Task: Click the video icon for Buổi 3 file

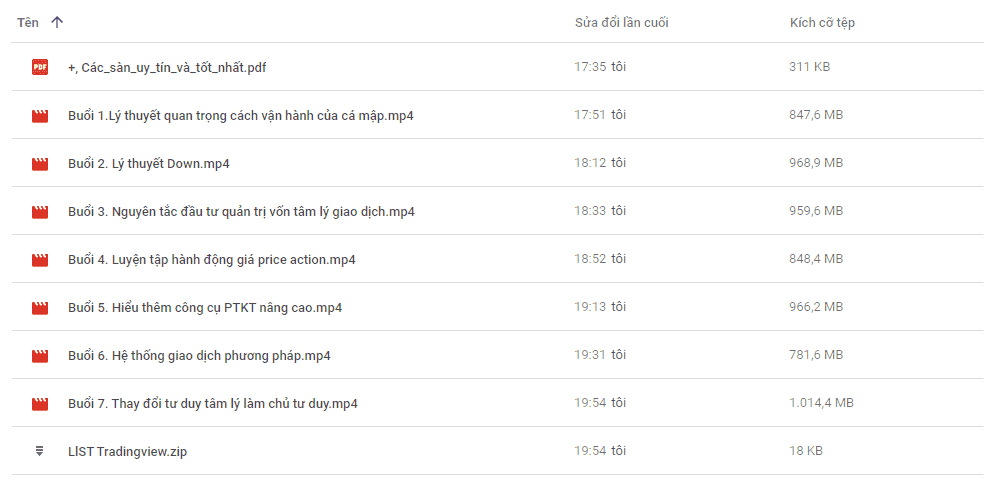Action: (40, 212)
